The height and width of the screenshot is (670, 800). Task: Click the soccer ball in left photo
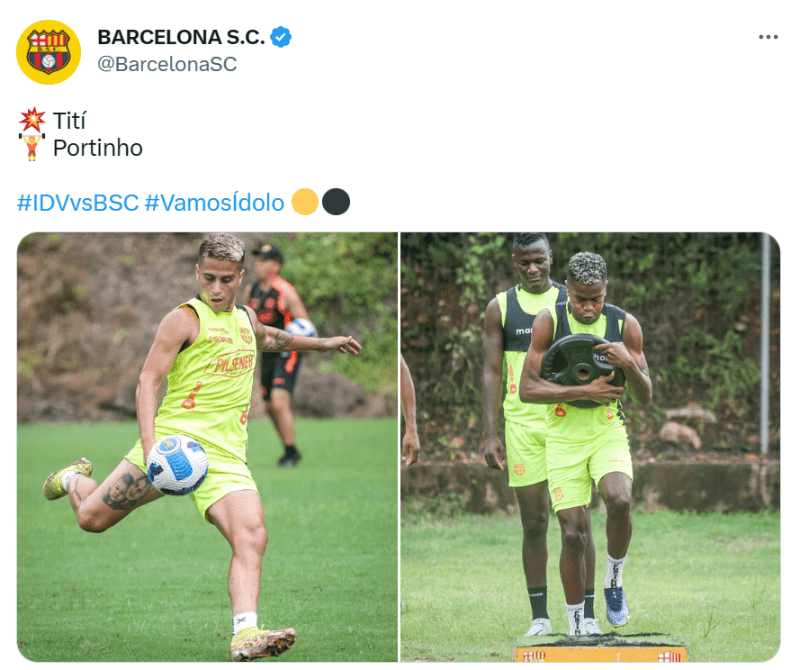[x=177, y=465]
